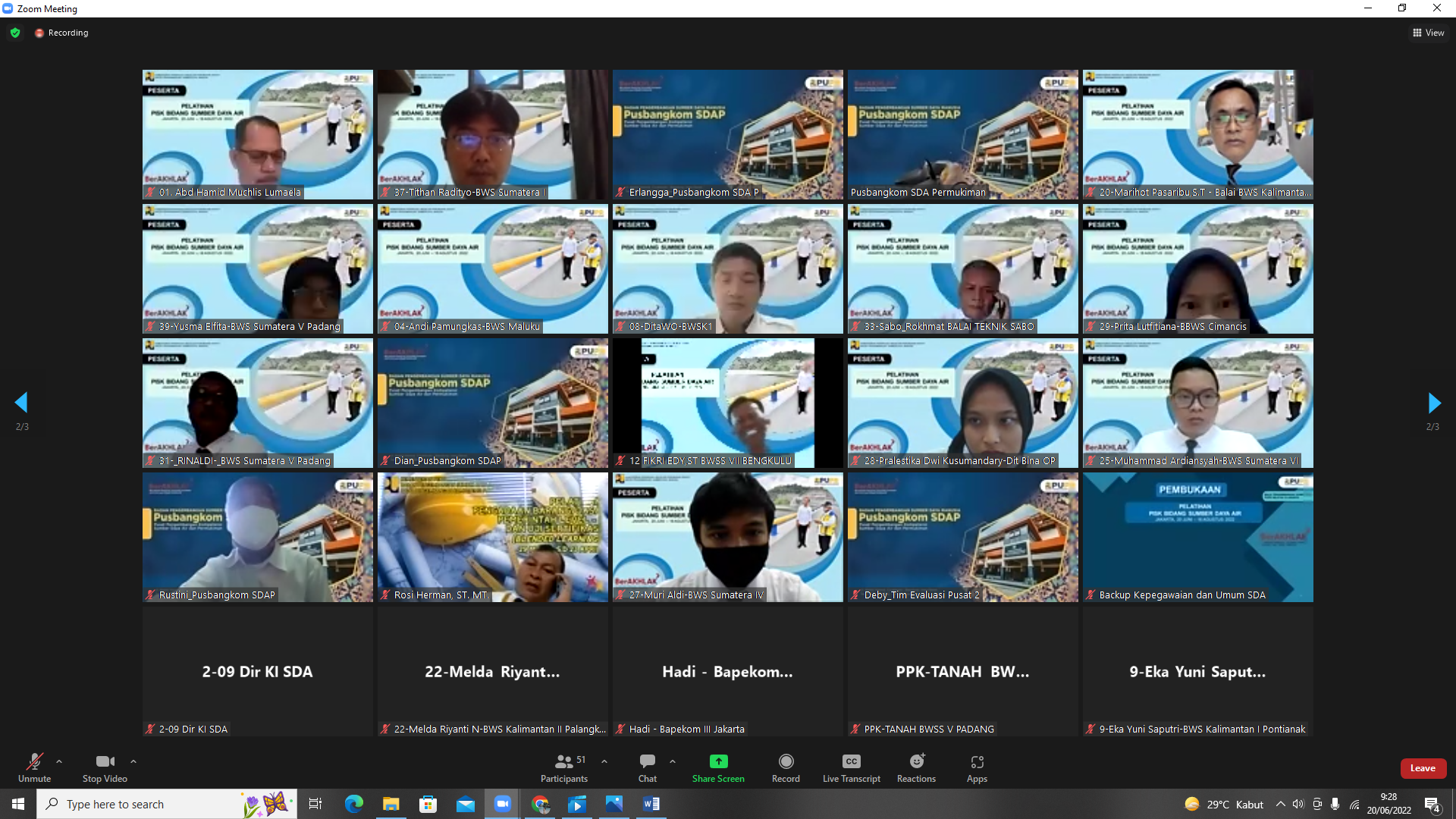The image size is (1456, 819).
Task: Click the red Leave button
Action: (x=1423, y=768)
